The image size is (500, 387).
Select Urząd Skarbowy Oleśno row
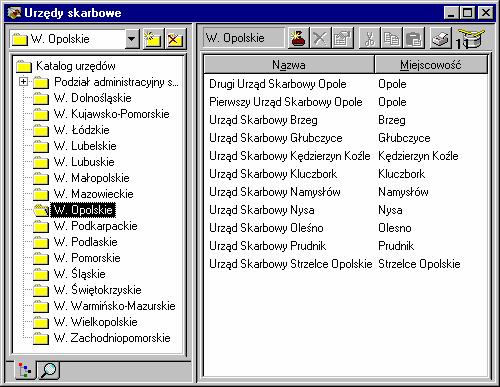[x=345, y=228]
